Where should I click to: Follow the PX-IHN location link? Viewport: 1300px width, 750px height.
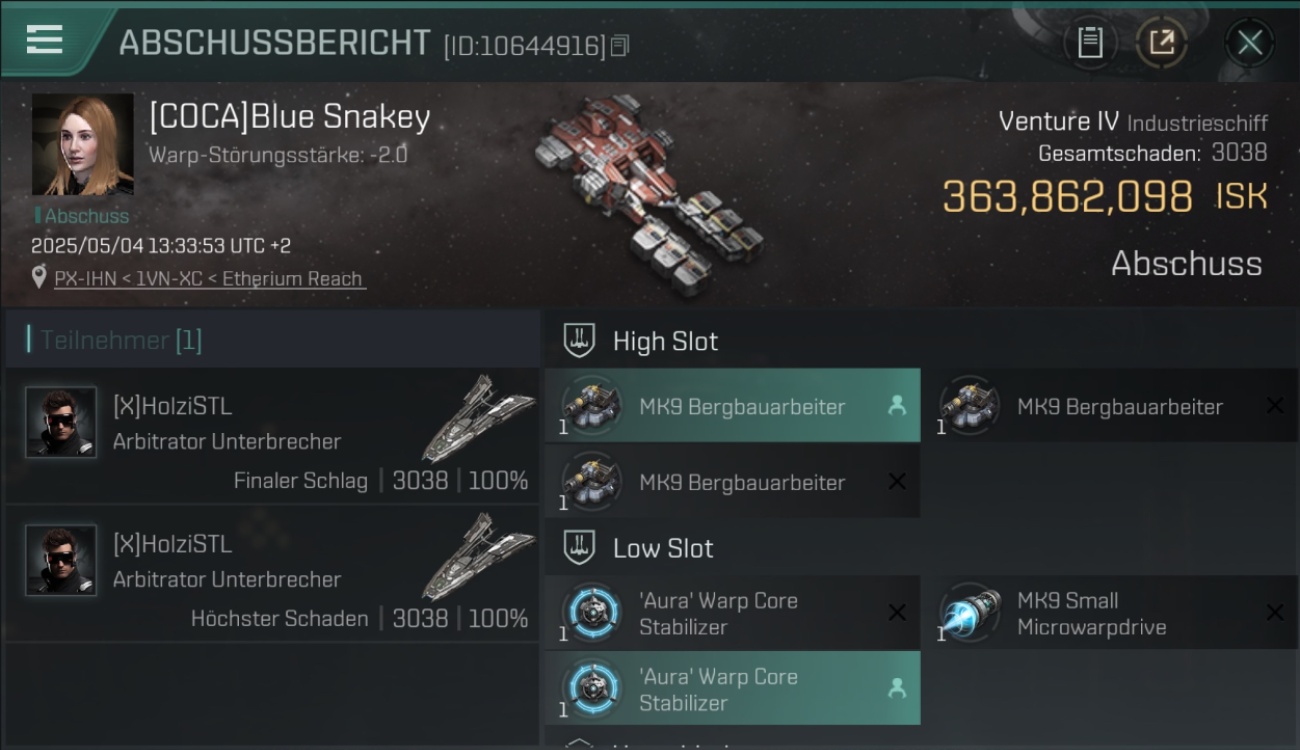(210, 279)
